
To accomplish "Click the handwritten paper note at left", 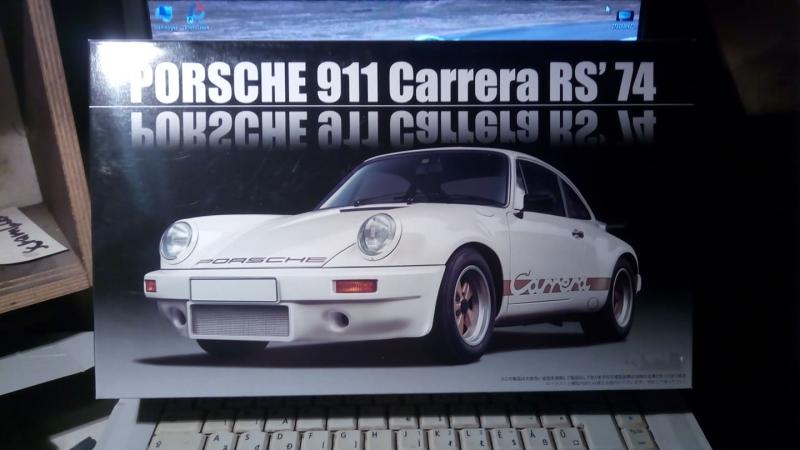I will tap(28, 236).
